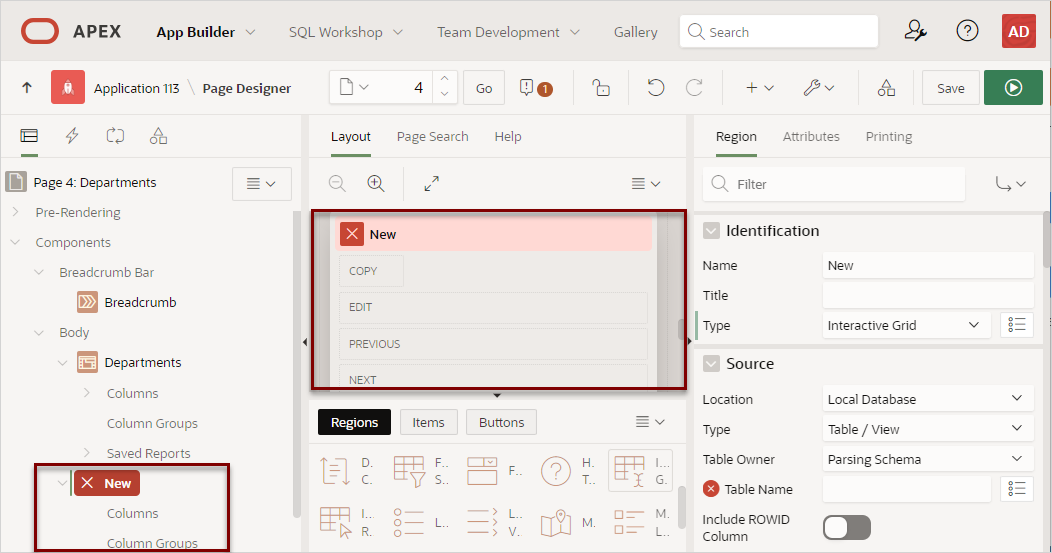
Task: Click the Application 113 breadcrumb link
Action: [x=136, y=88]
